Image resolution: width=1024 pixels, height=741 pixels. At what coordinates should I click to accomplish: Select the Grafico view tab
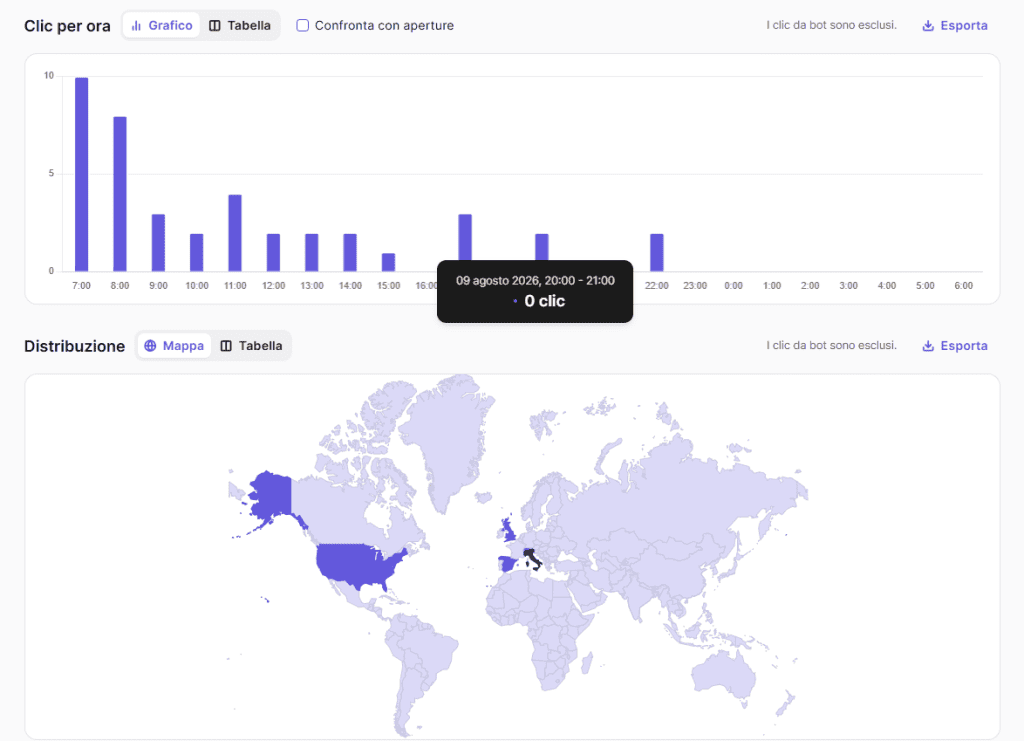click(x=161, y=25)
